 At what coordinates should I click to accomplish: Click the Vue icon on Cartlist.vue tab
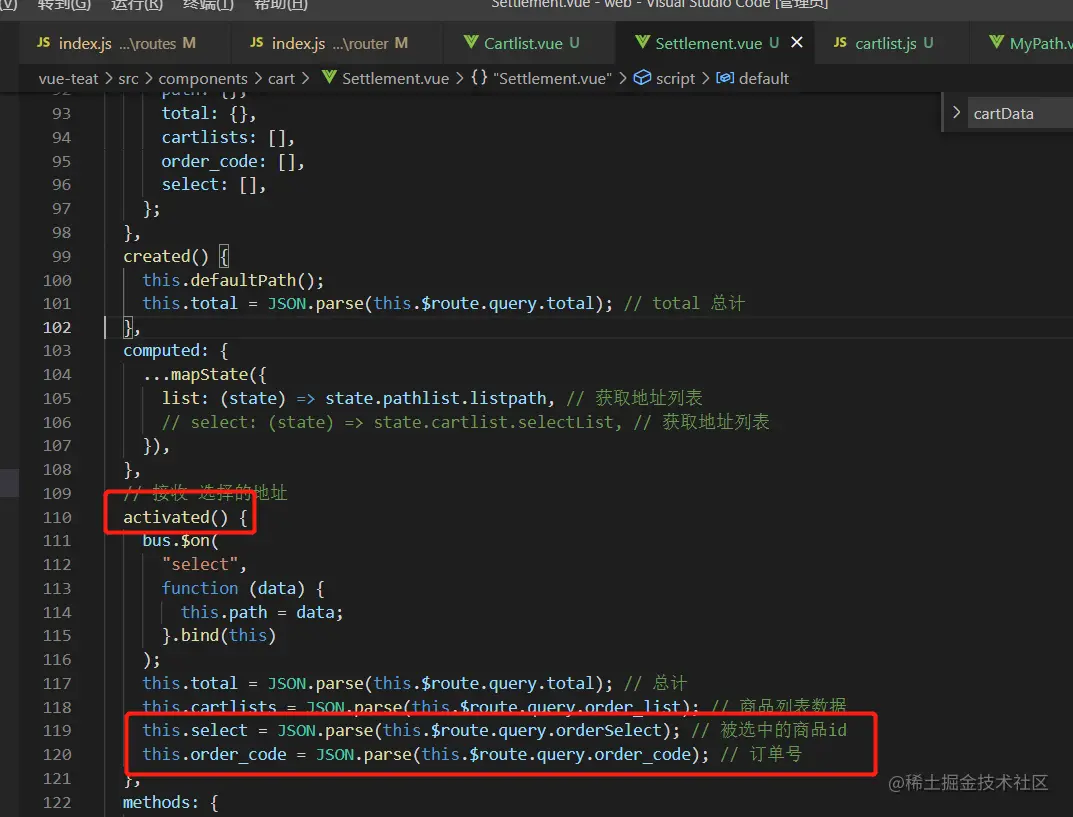coord(471,42)
